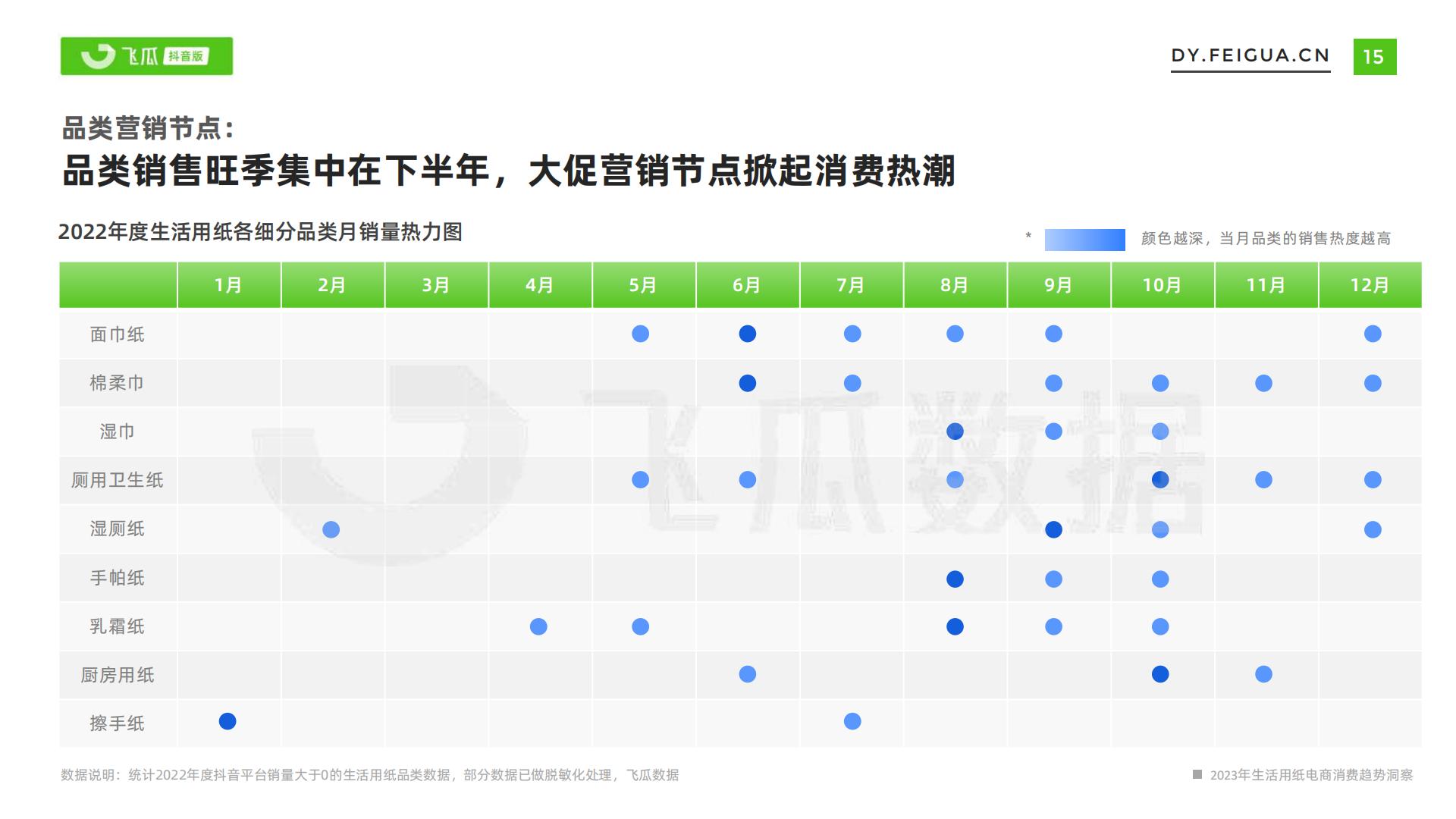The width and height of the screenshot is (1456, 819).
Task: Click the 数据说明 footnote text
Action: point(370,775)
